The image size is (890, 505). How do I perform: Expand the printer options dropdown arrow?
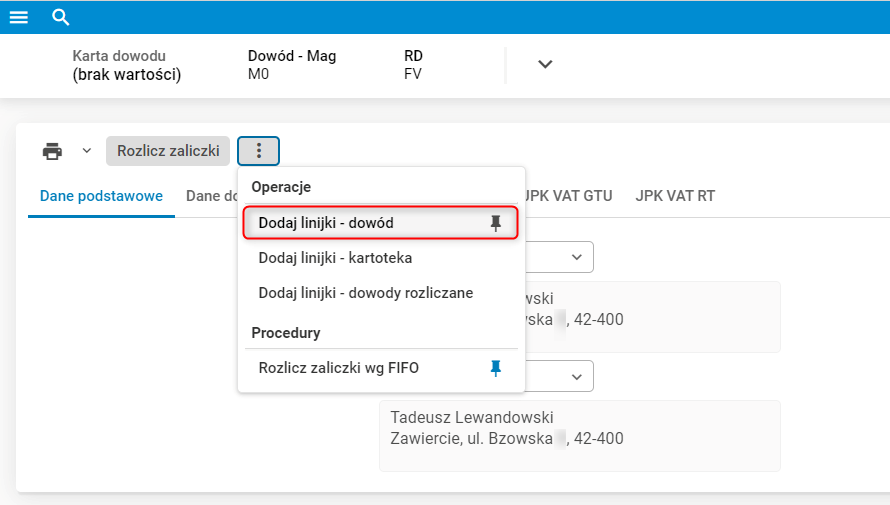click(x=86, y=151)
